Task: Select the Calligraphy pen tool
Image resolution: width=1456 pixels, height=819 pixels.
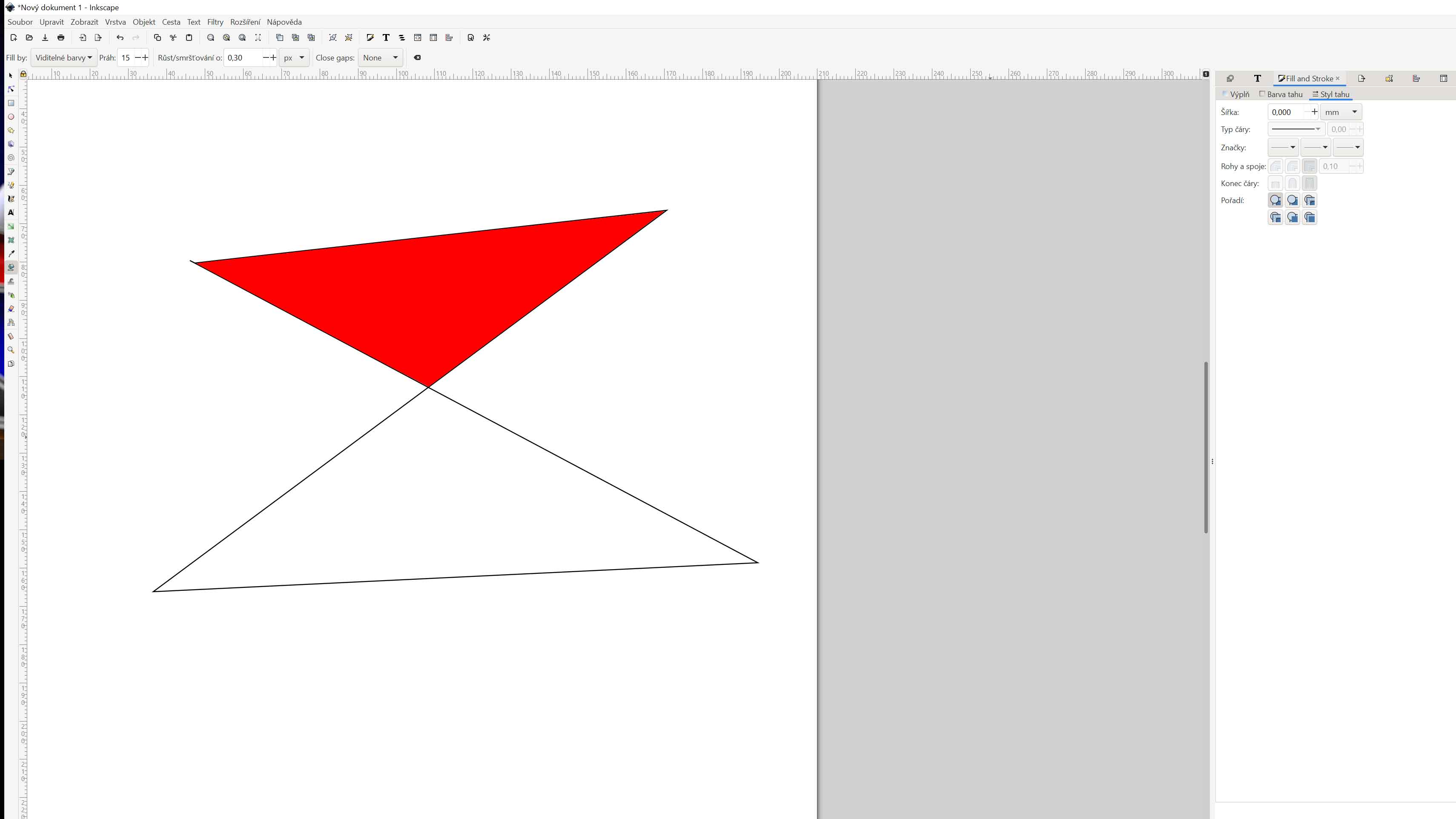Action: coord(11,199)
